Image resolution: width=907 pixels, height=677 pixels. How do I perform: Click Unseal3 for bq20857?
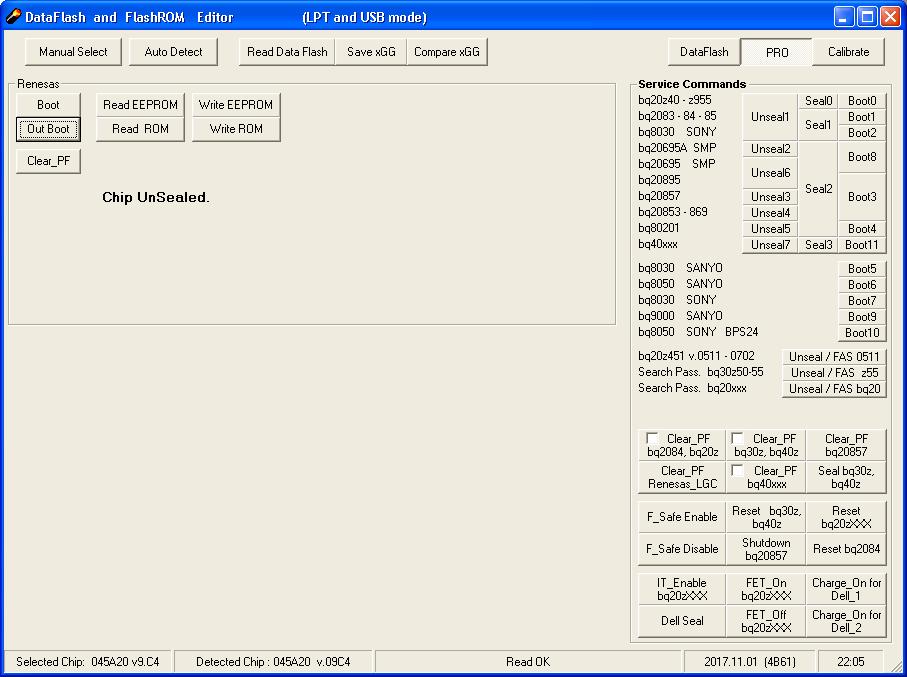coord(770,197)
